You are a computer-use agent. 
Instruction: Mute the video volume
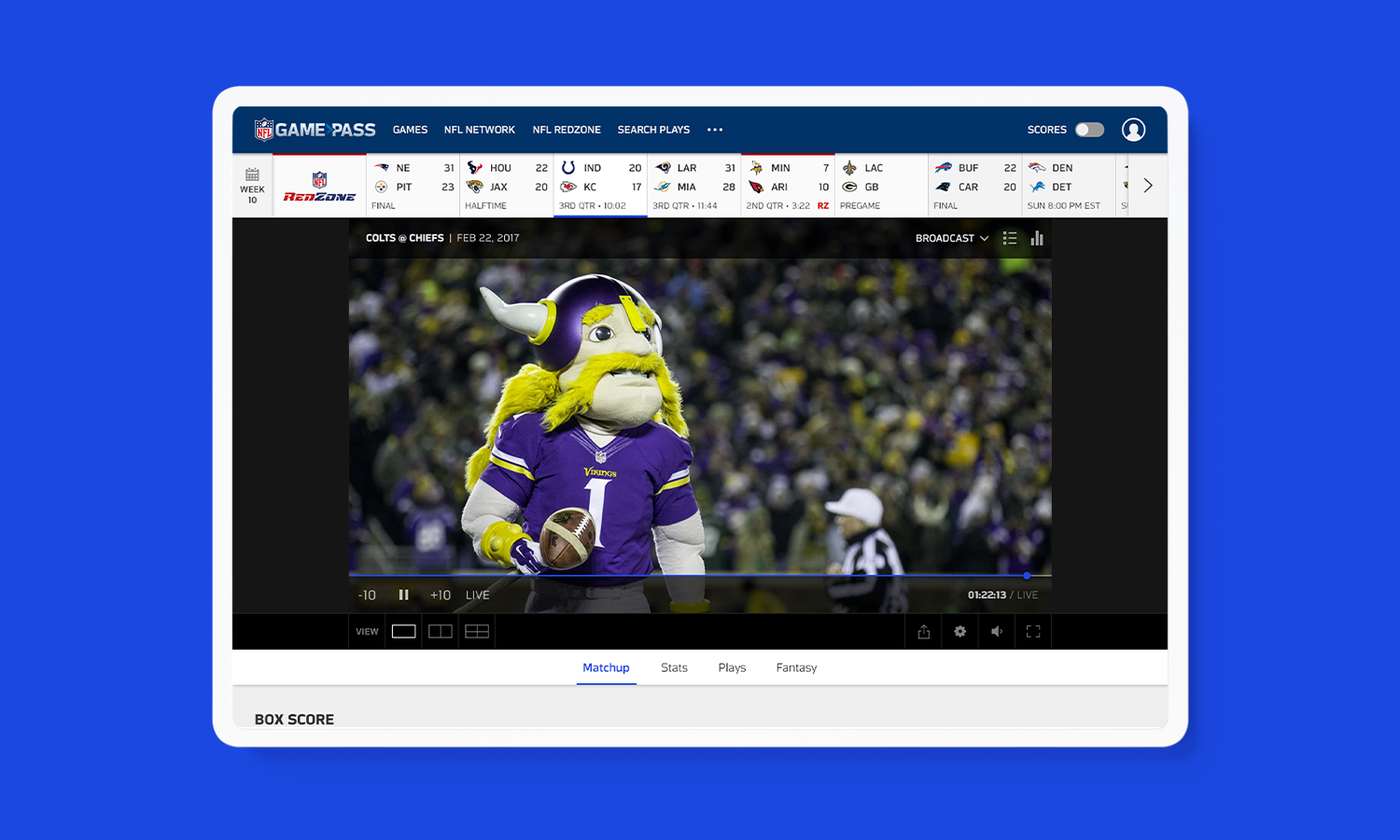coord(996,632)
